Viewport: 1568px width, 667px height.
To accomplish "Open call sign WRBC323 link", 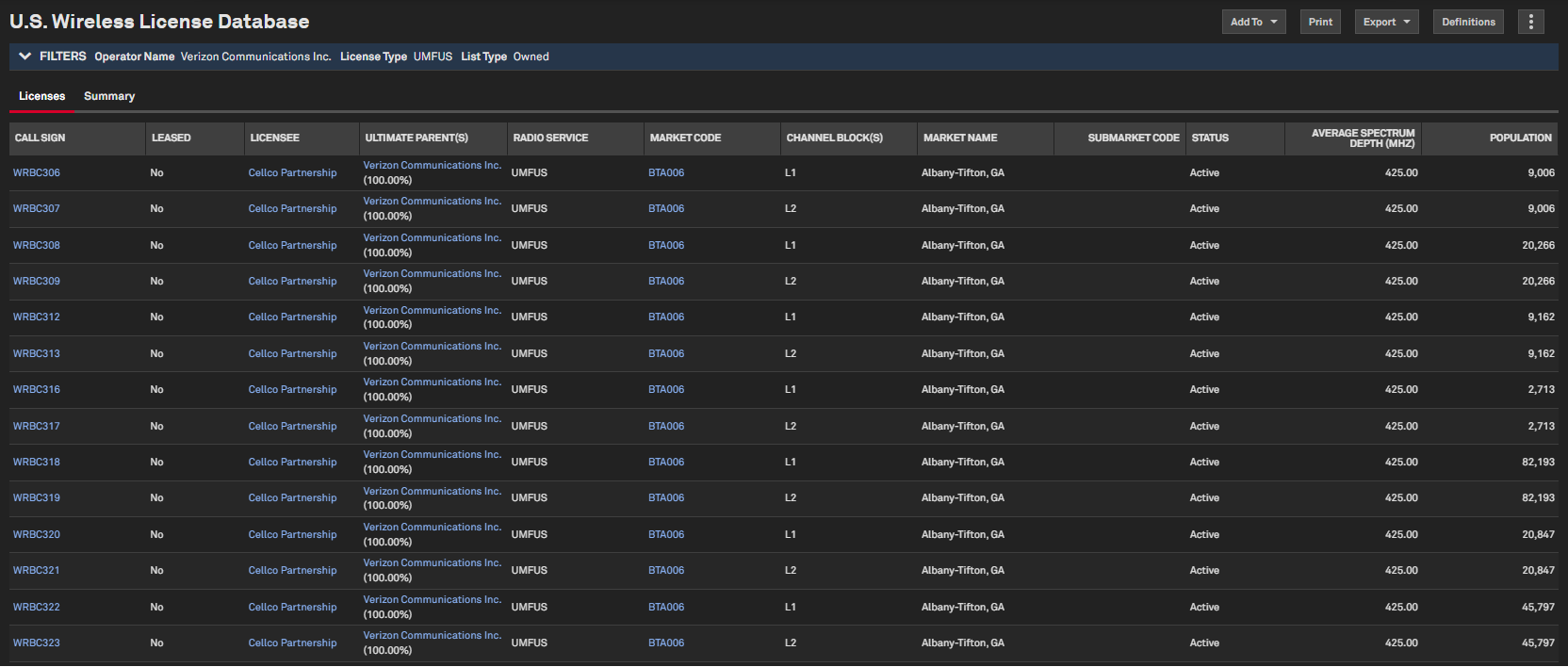I will [37, 643].
